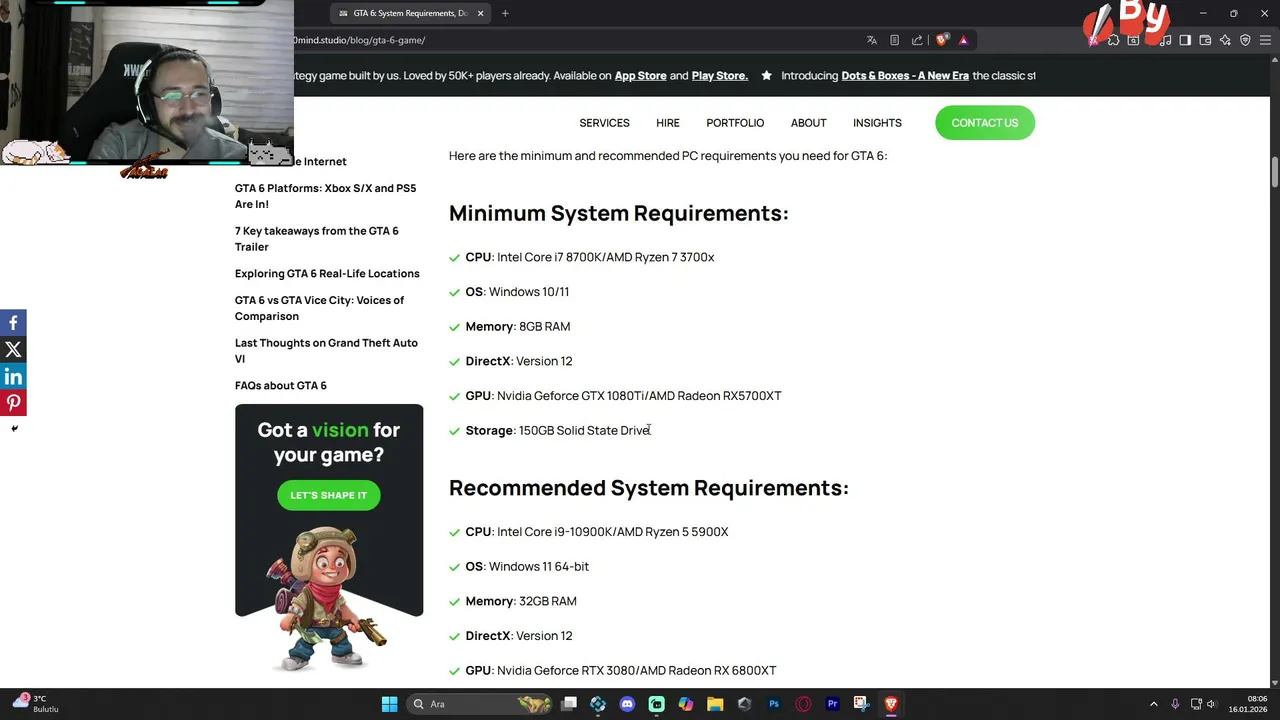Open the INSIGHTS nav item
This screenshot has height=720, width=1280.
tap(877, 123)
